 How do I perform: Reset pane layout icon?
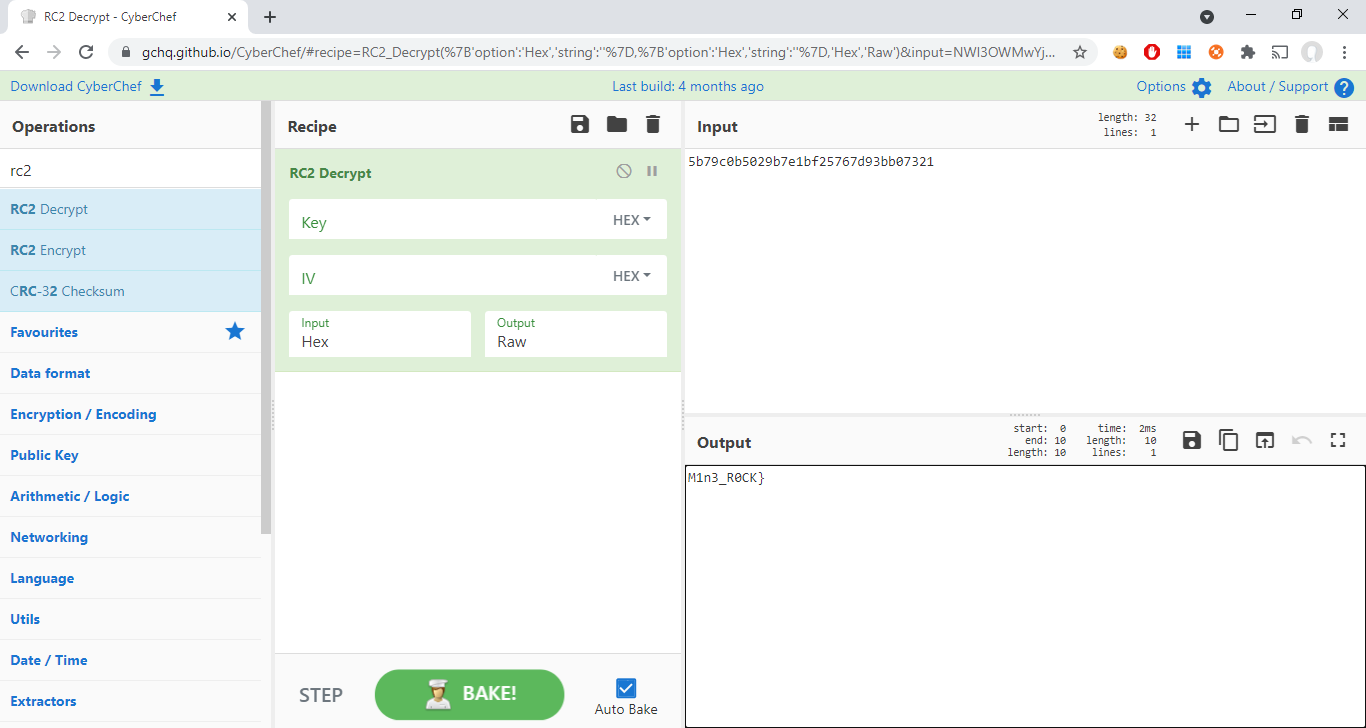tap(1338, 124)
